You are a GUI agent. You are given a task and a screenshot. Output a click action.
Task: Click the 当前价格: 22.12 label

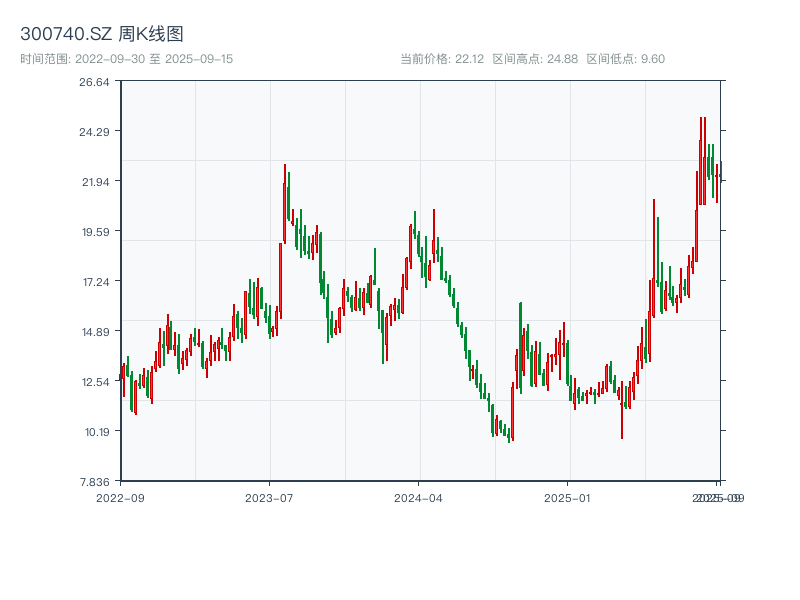(x=442, y=59)
